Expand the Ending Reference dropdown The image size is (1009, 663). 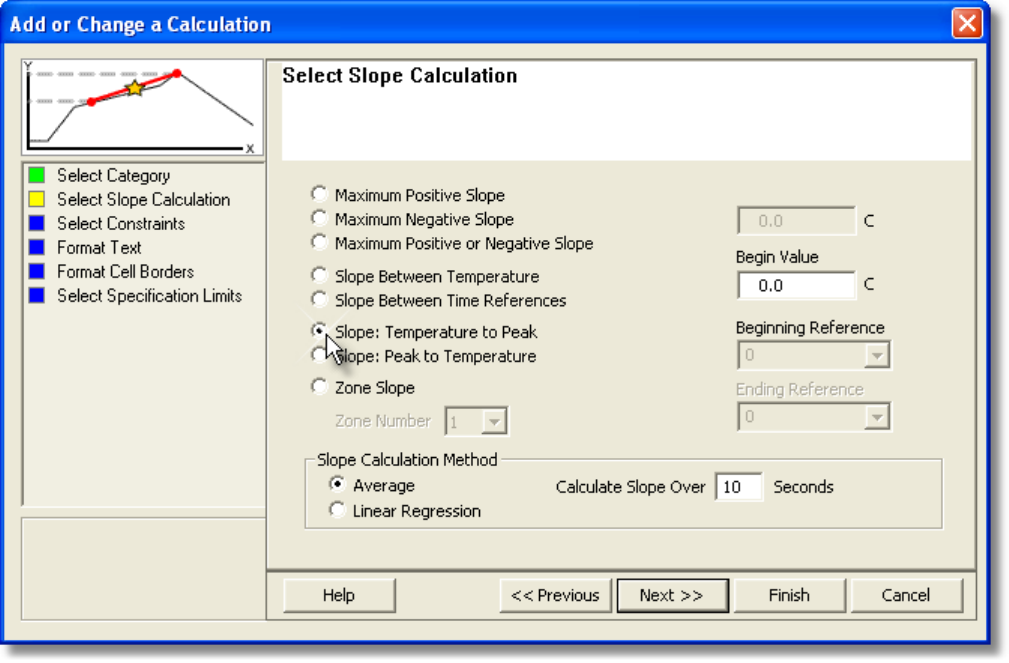(876, 417)
